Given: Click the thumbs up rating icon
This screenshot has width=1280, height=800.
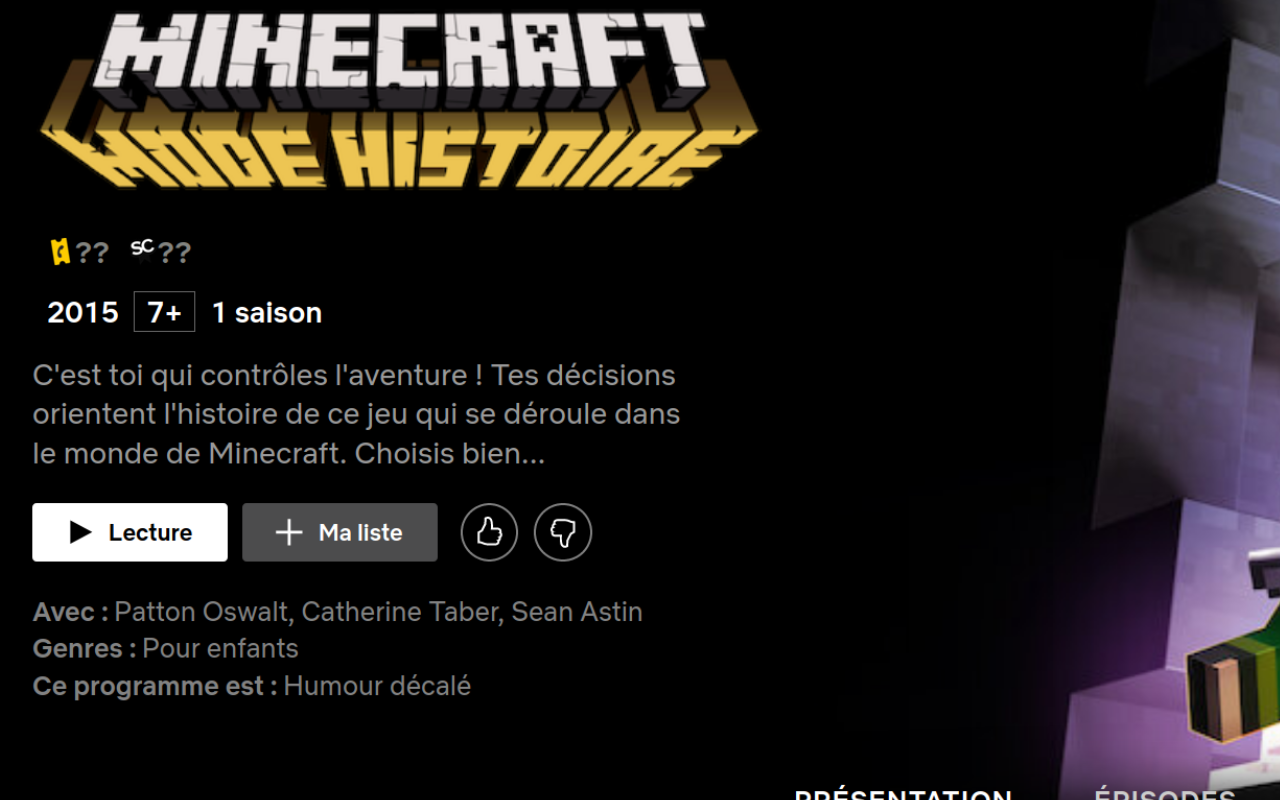Looking at the screenshot, I should 489,532.
